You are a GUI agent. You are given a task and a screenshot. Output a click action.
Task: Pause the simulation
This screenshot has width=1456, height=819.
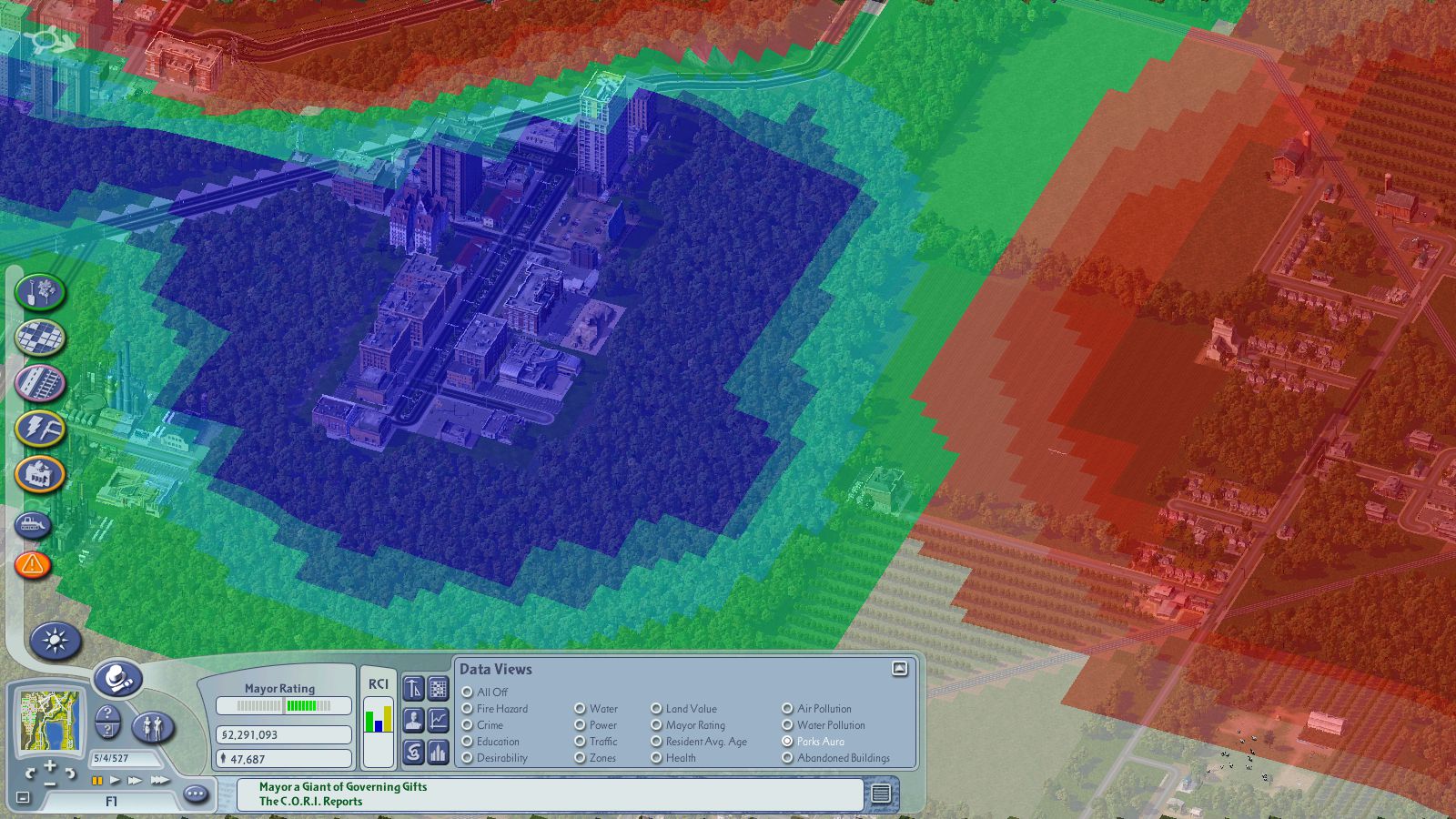pos(97,781)
